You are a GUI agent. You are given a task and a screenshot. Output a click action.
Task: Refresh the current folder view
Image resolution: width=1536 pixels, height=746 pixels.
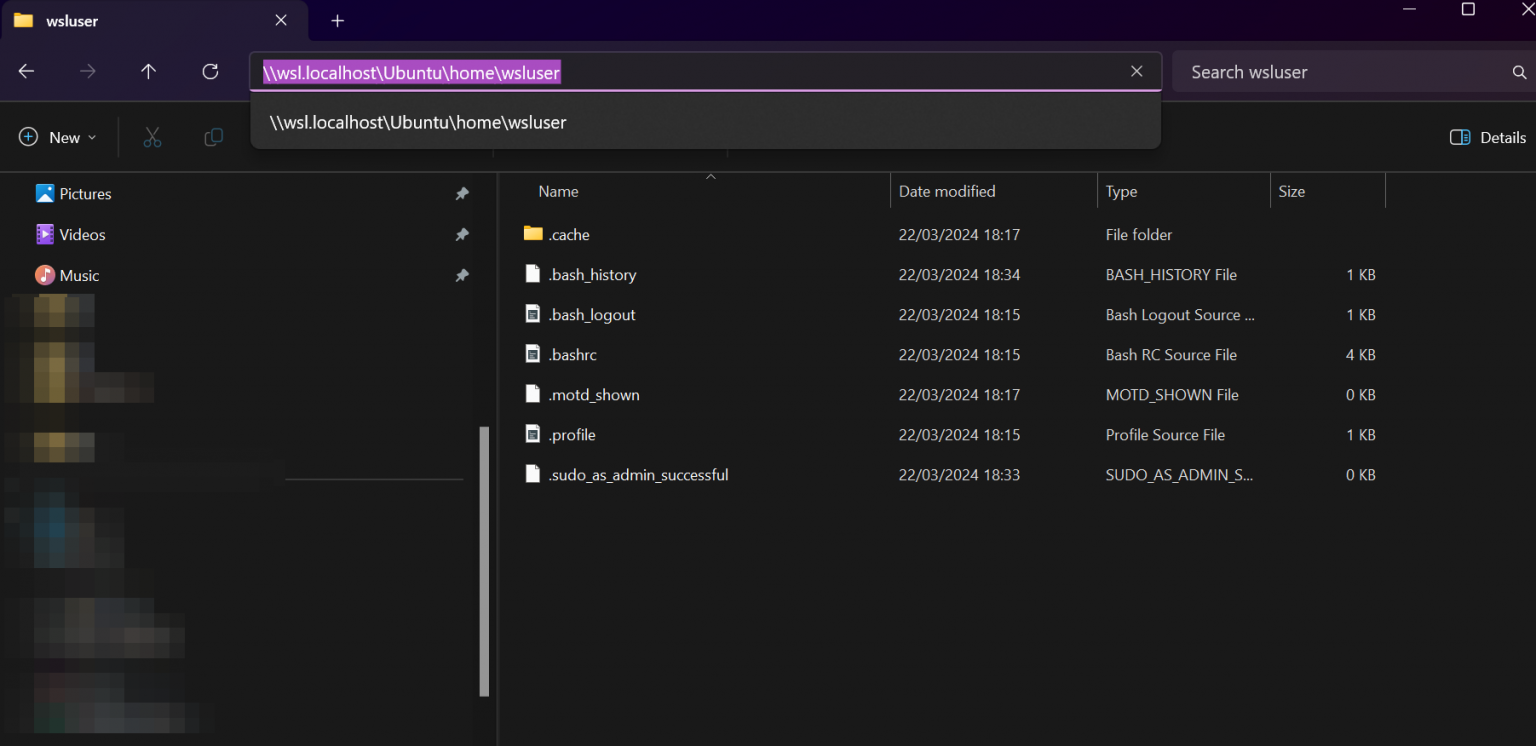(209, 71)
